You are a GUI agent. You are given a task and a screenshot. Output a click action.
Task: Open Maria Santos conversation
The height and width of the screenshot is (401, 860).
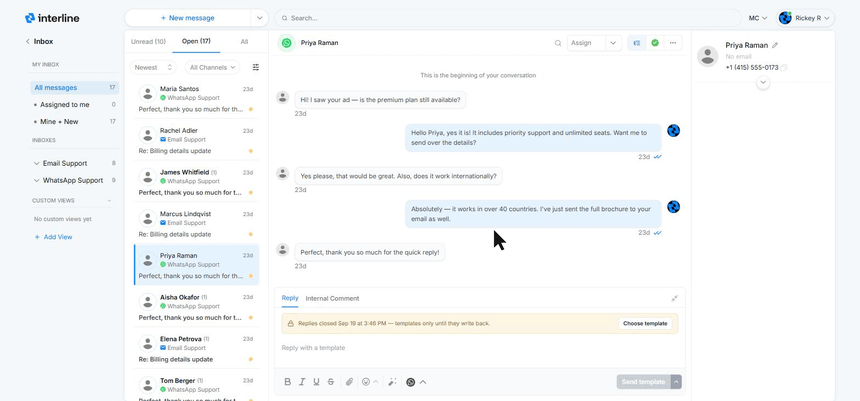click(x=196, y=99)
